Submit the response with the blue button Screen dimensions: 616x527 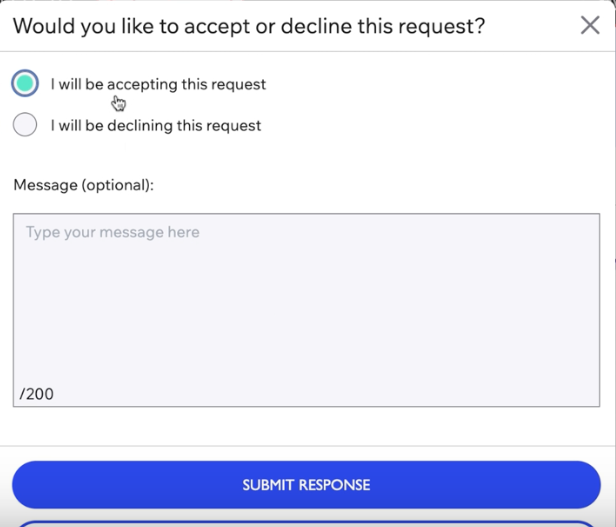tap(306, 485)
